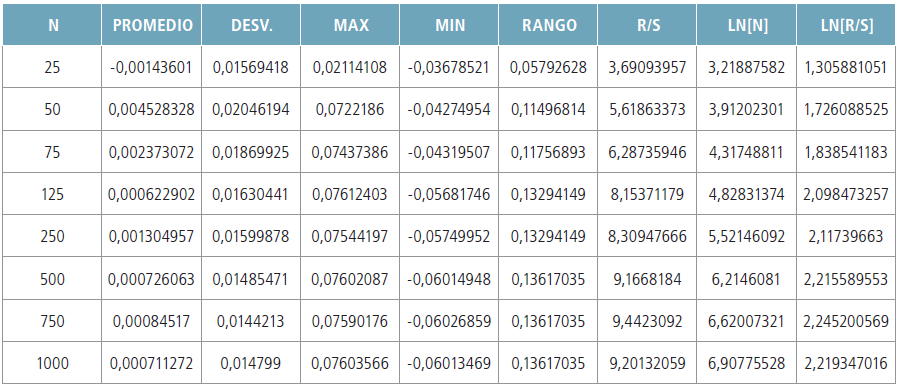Click the PROMEDIO column header
Screen dimensions: 901x387
pos(152,25)
